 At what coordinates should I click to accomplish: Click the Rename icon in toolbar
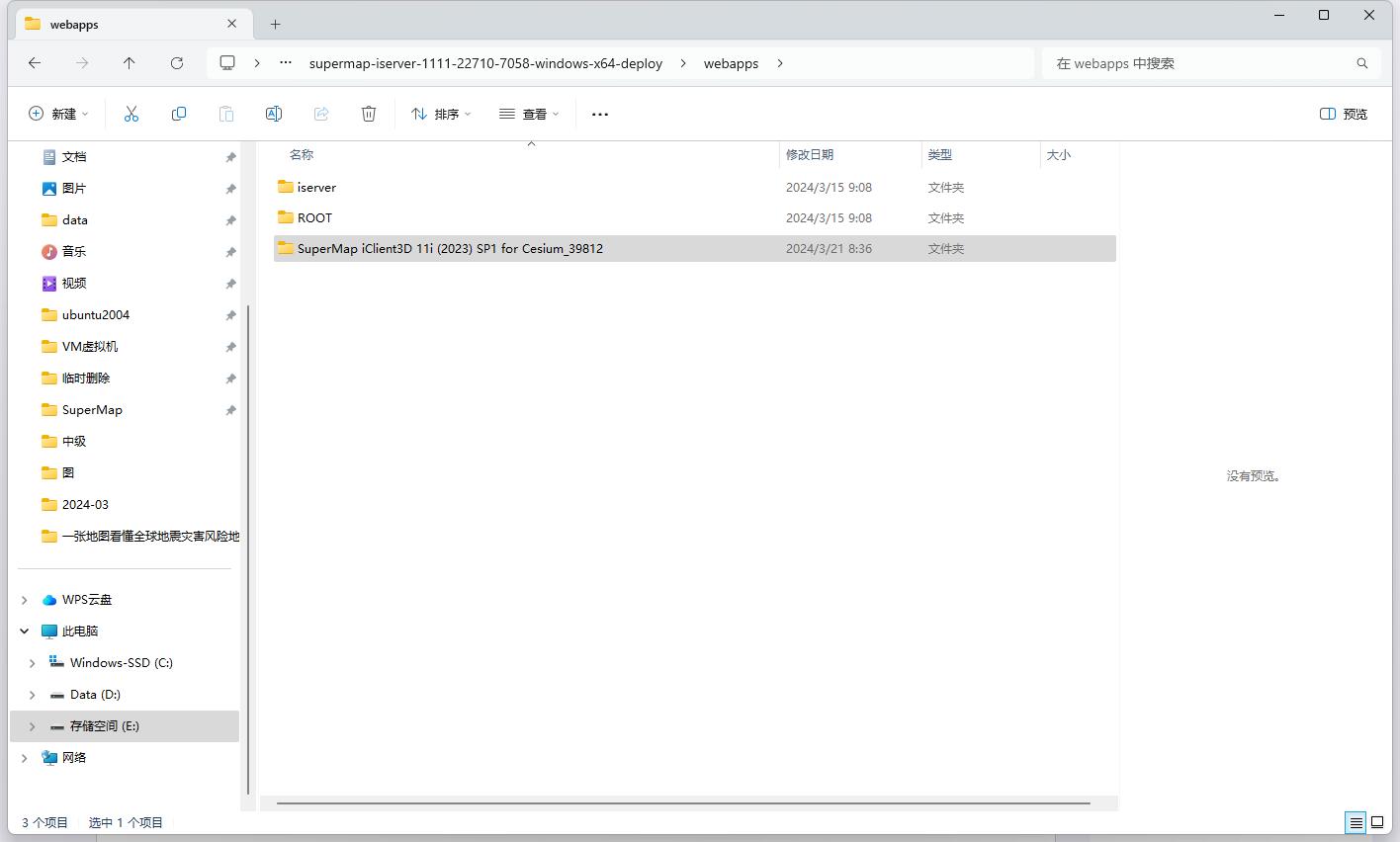274,114
